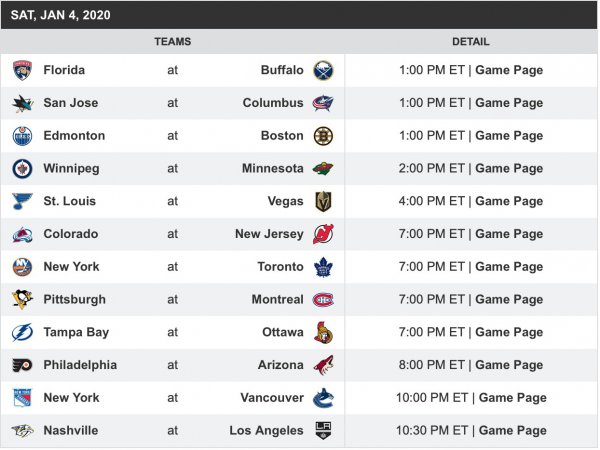The width and height of the screenshot is (600, 450).
Task: Click the Pittsburgh Penguins logo
Action: click(22, 299)
